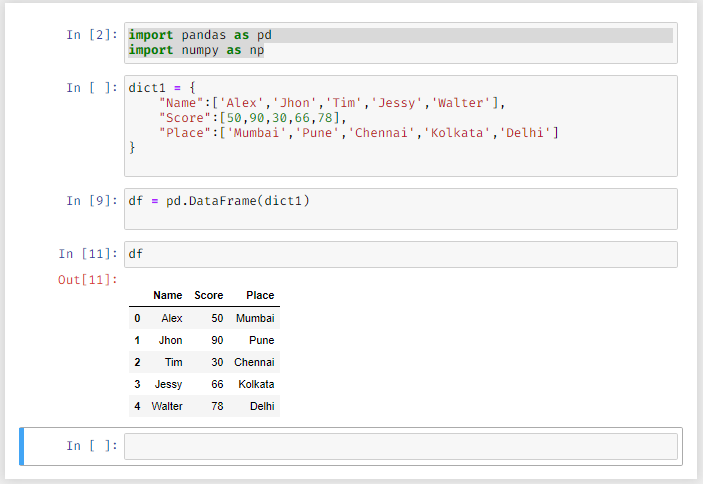Click the score value 66 in the table

coord(217,384)
